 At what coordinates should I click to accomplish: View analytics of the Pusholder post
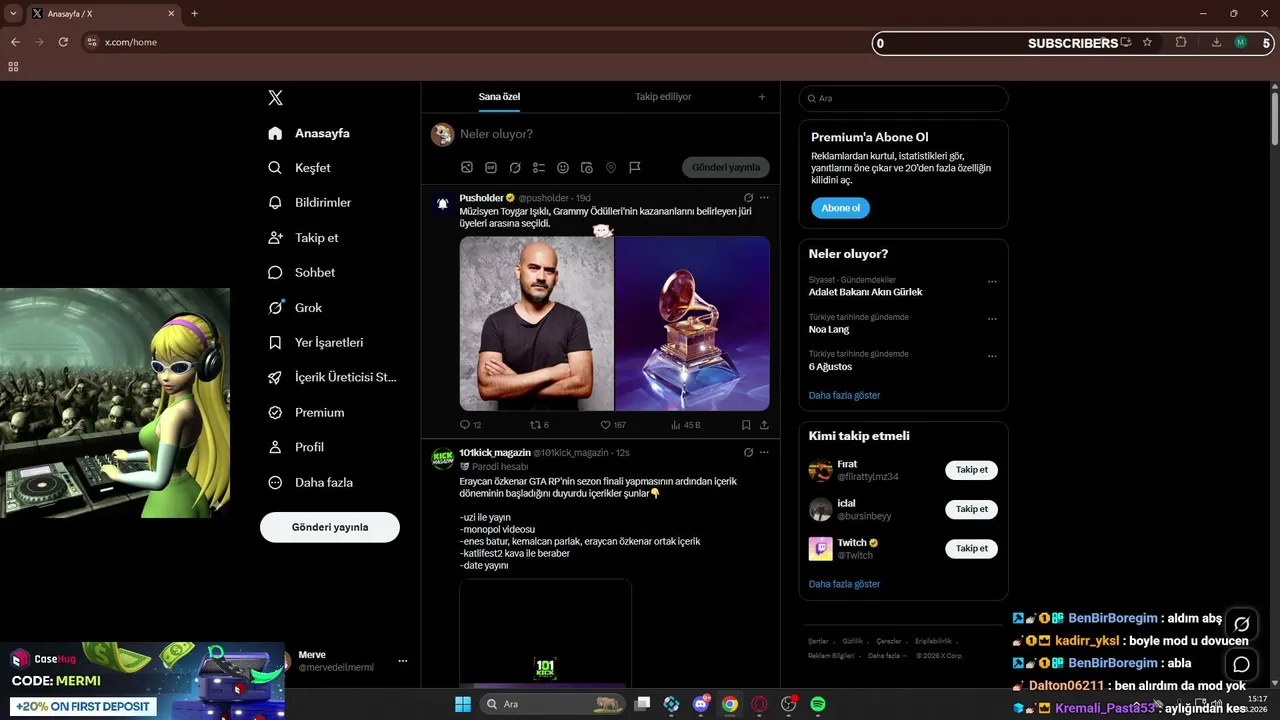click(x=685, y=425)
